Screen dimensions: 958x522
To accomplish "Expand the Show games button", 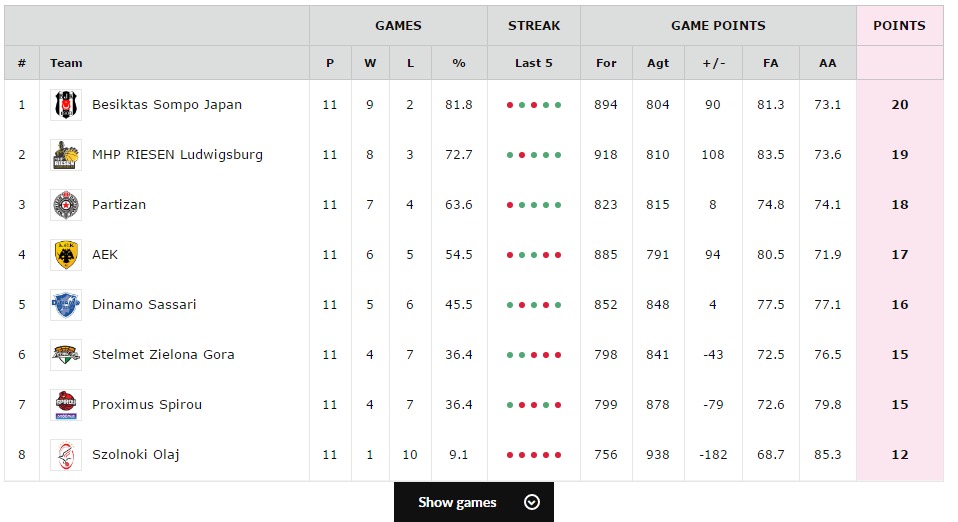I will [457, 502].
